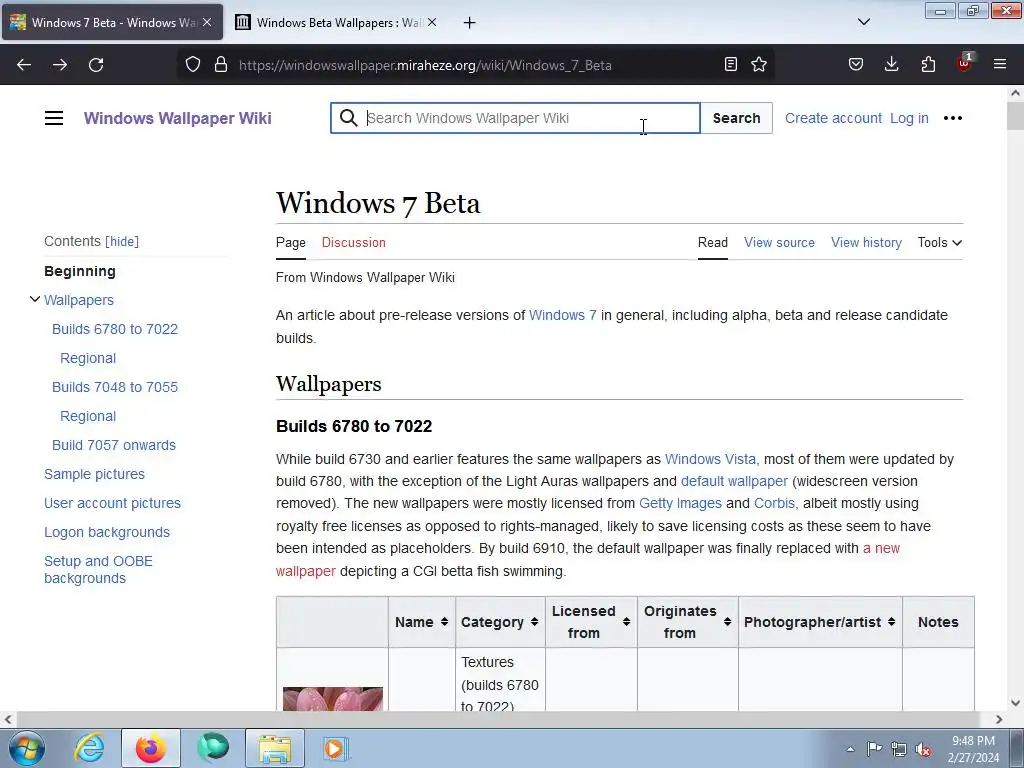Expand the Tools dropdown menu
1024x768 pixels.
tap(940, 242)
